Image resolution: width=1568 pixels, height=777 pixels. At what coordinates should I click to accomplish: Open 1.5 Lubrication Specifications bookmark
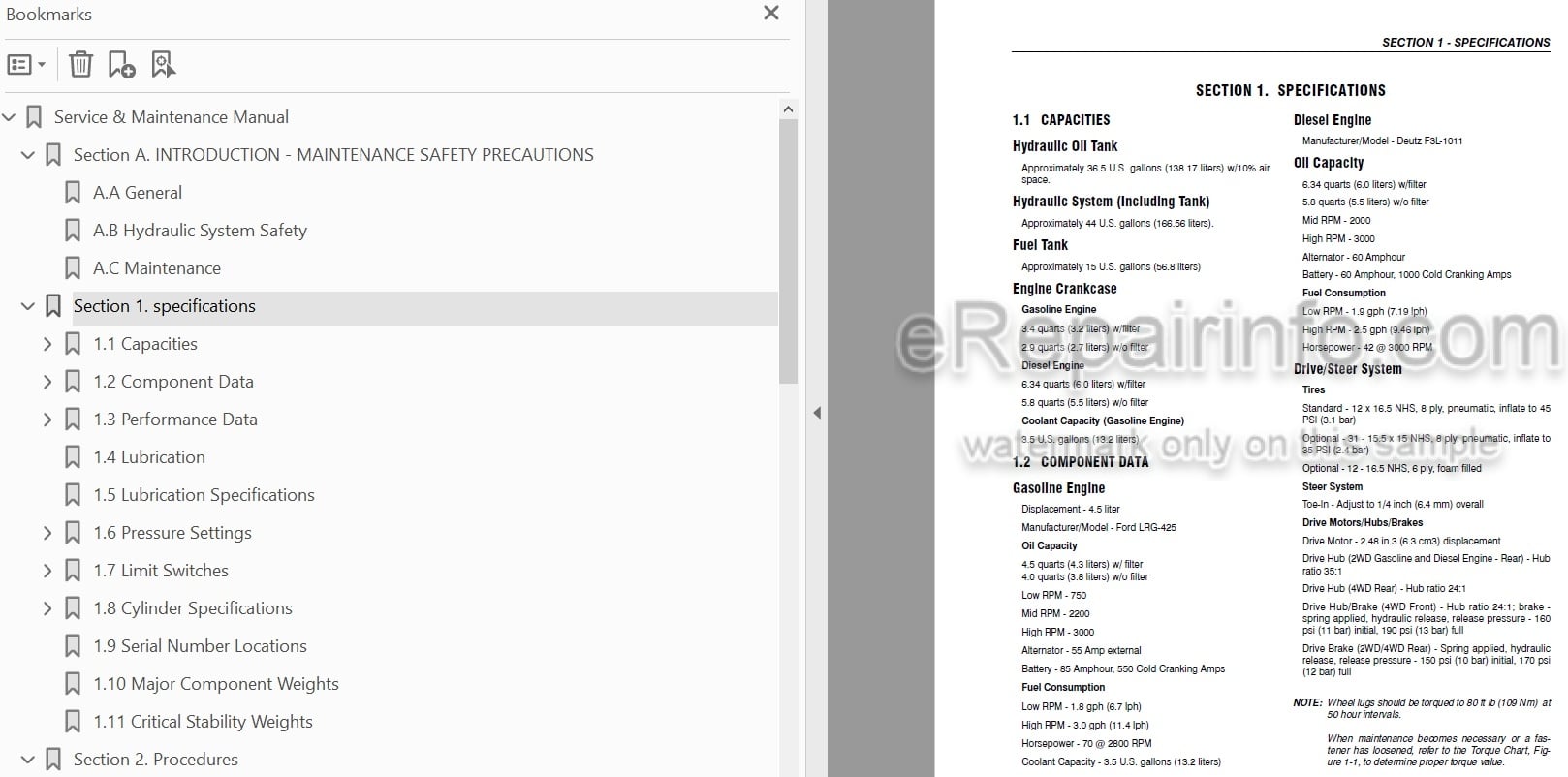tap(204, 495)
